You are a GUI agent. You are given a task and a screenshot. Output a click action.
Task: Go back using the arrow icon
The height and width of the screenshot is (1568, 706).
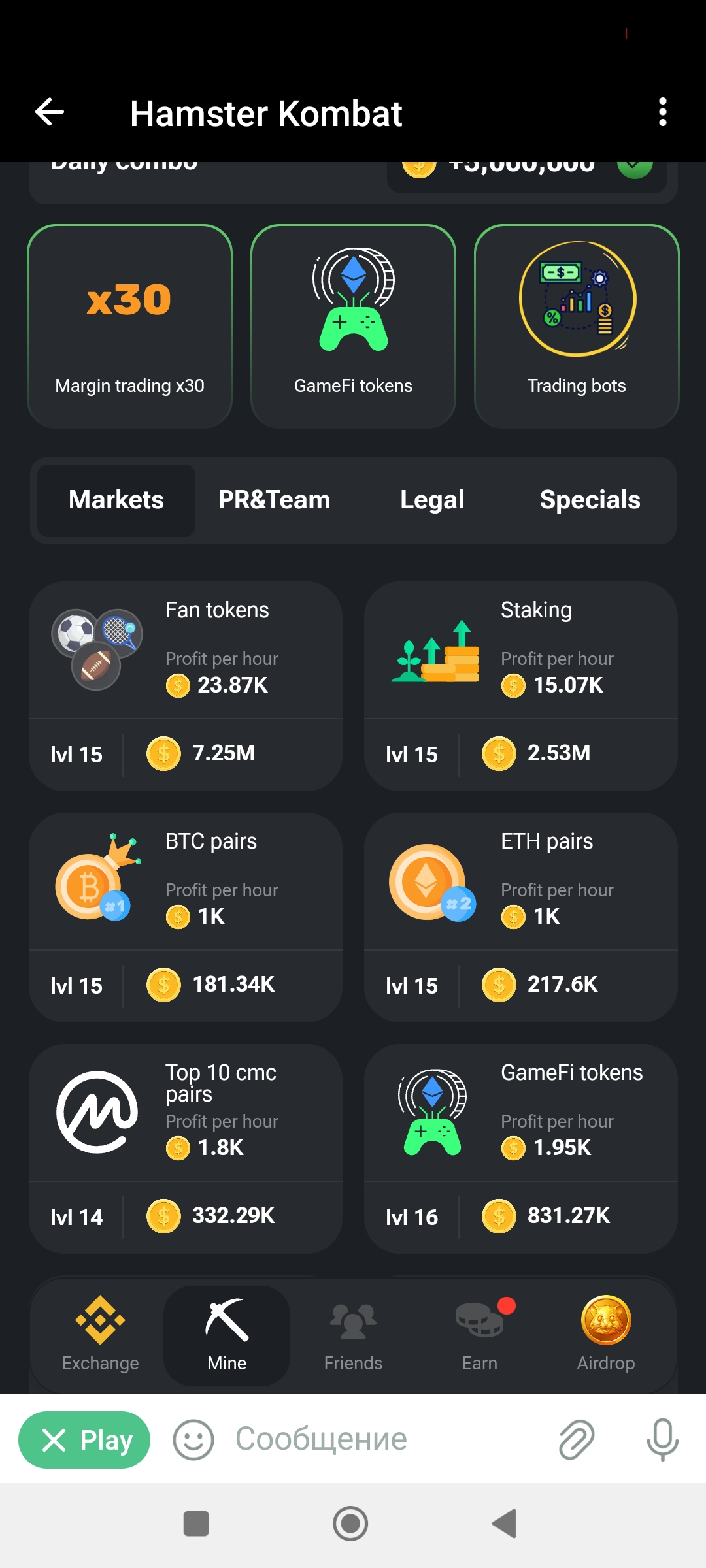point(50,112)
